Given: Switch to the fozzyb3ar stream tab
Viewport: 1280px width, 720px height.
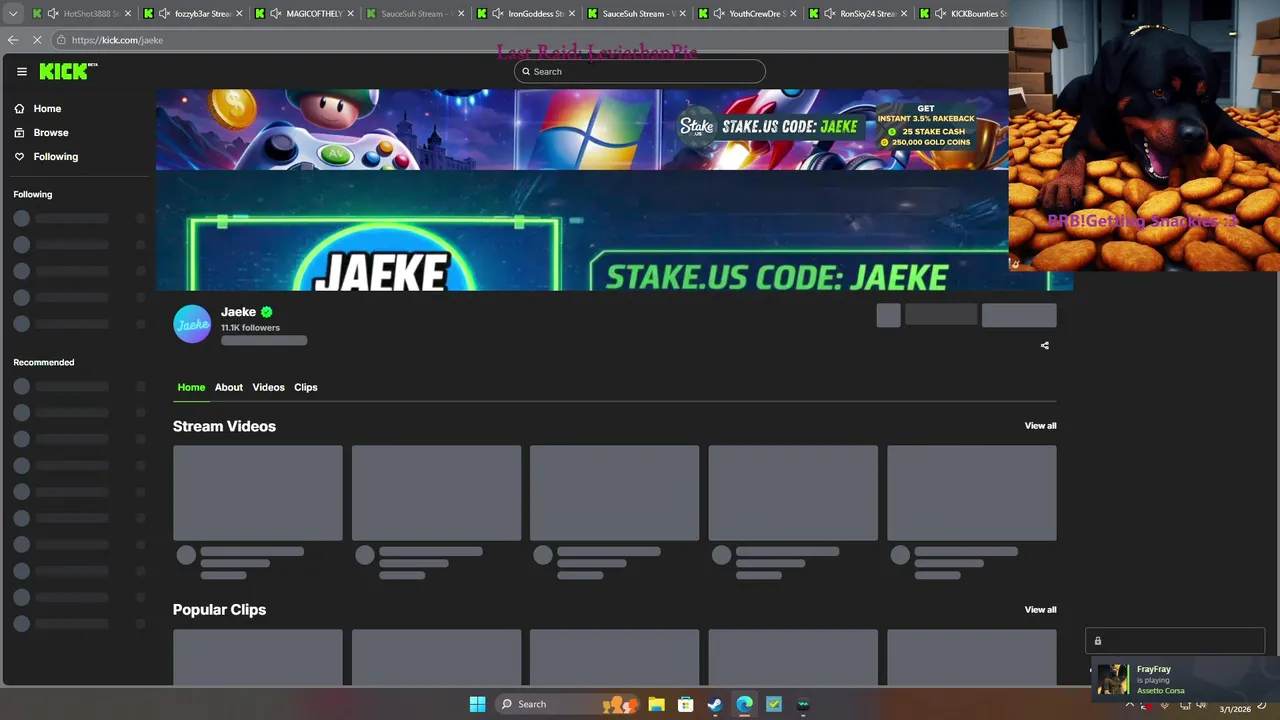Looking at the screenshot, I should [192, 14].
